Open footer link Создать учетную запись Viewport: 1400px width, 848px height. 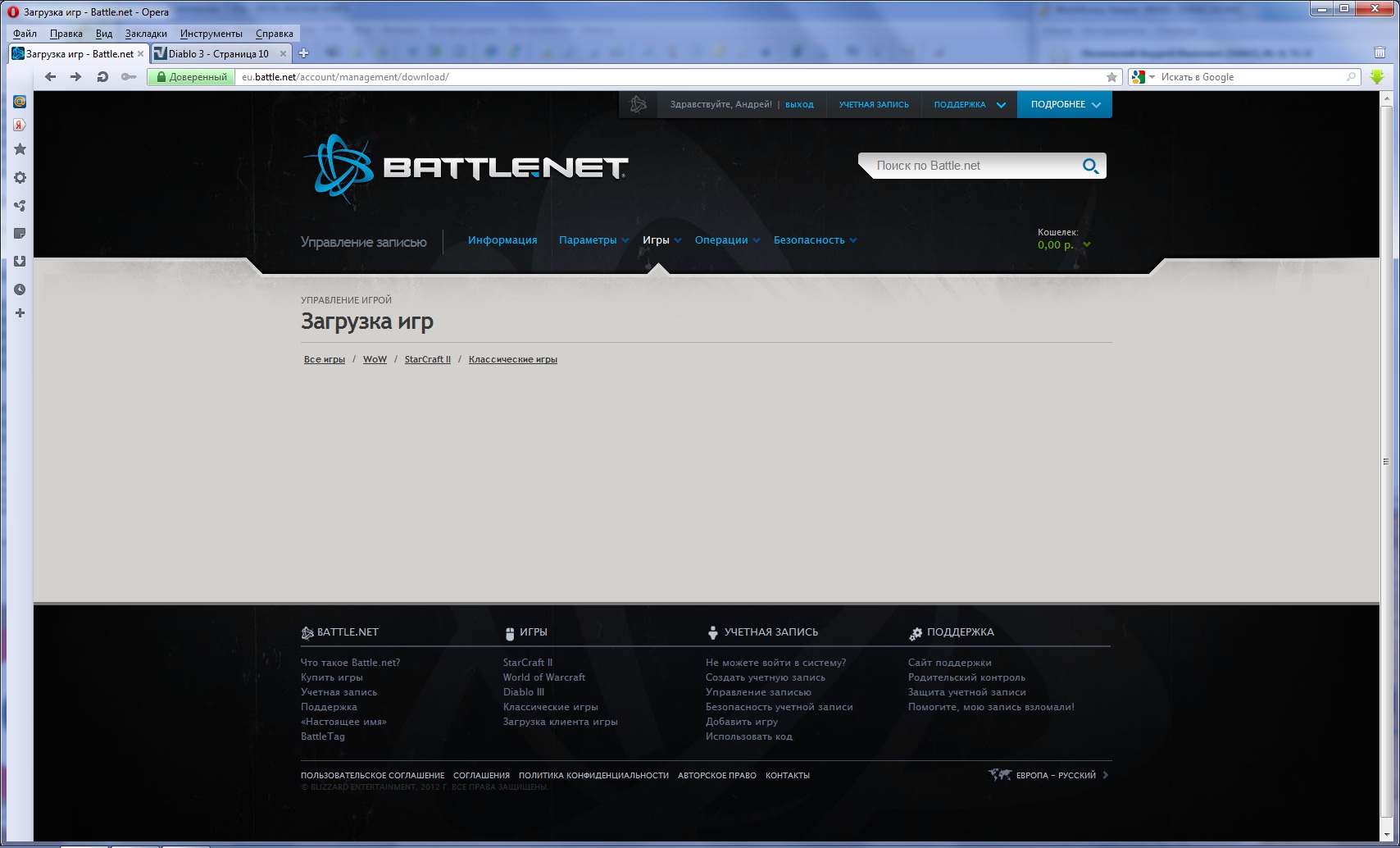pyautogui.click(x=766, y=677)
